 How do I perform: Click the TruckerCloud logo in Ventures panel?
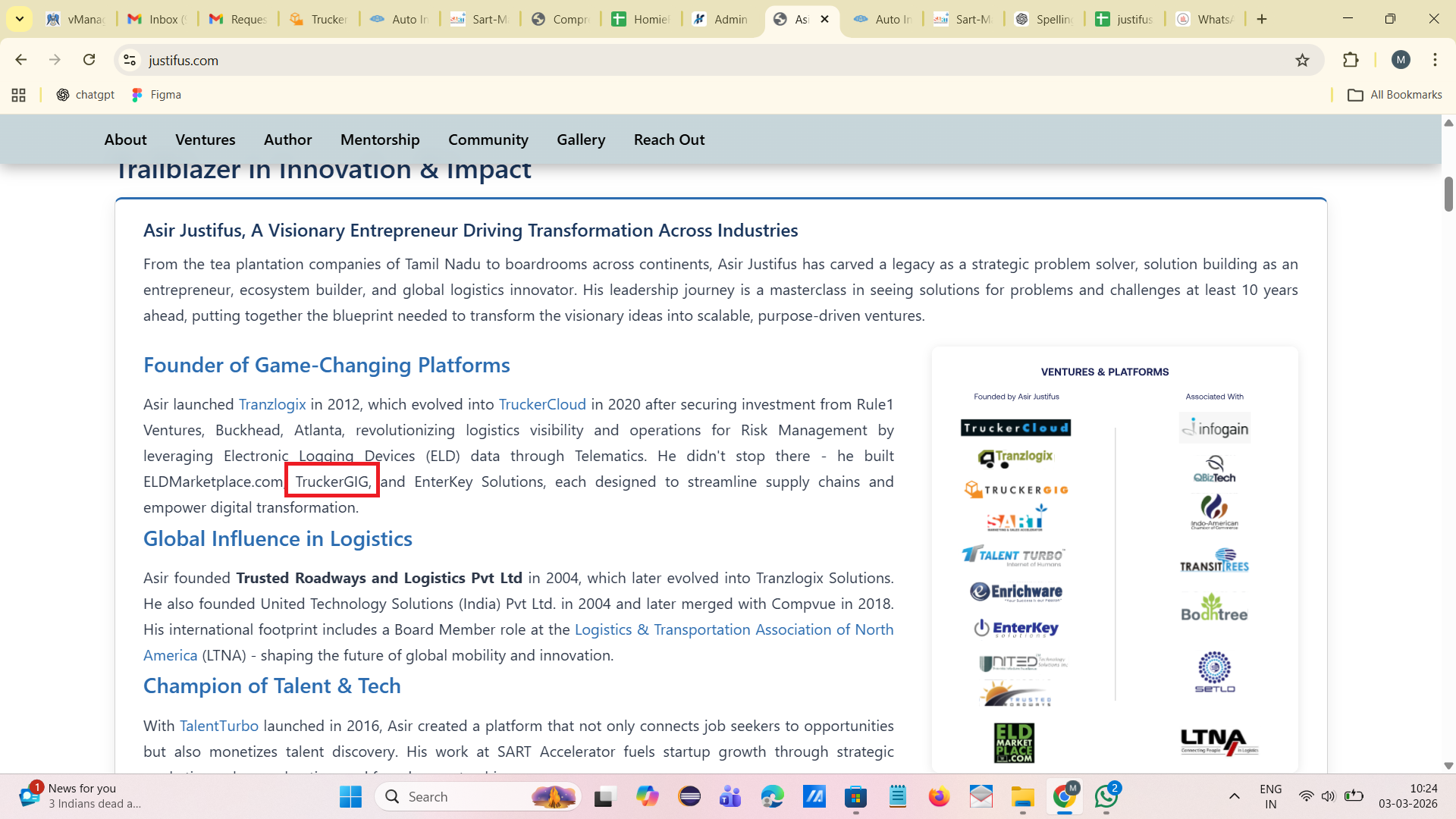click(1016, 428)
